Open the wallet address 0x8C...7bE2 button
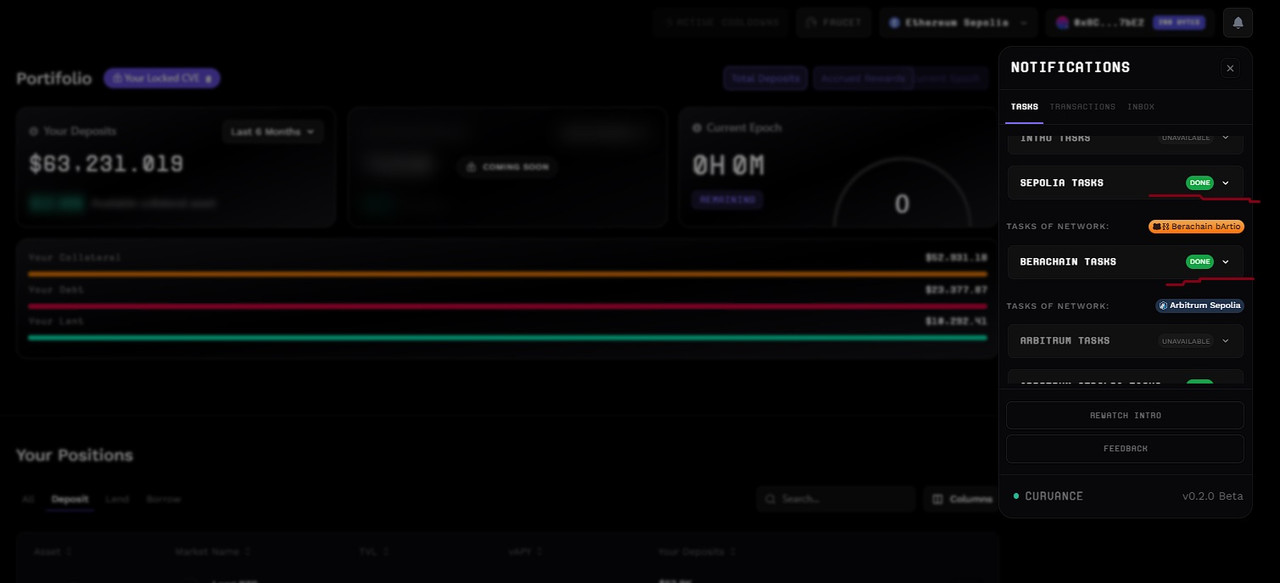The height and width of the screenshot is (583, 1280). (x=1130, y=22)
